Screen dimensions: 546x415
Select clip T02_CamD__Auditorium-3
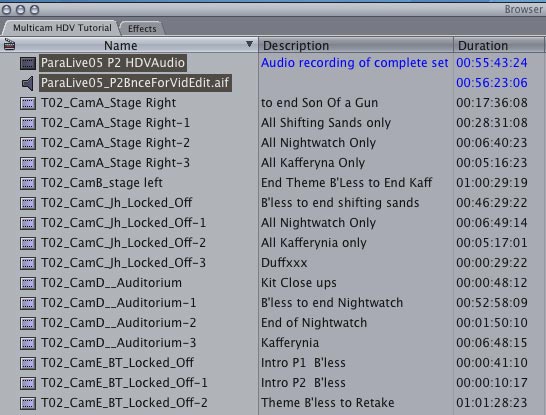(119, 343)
